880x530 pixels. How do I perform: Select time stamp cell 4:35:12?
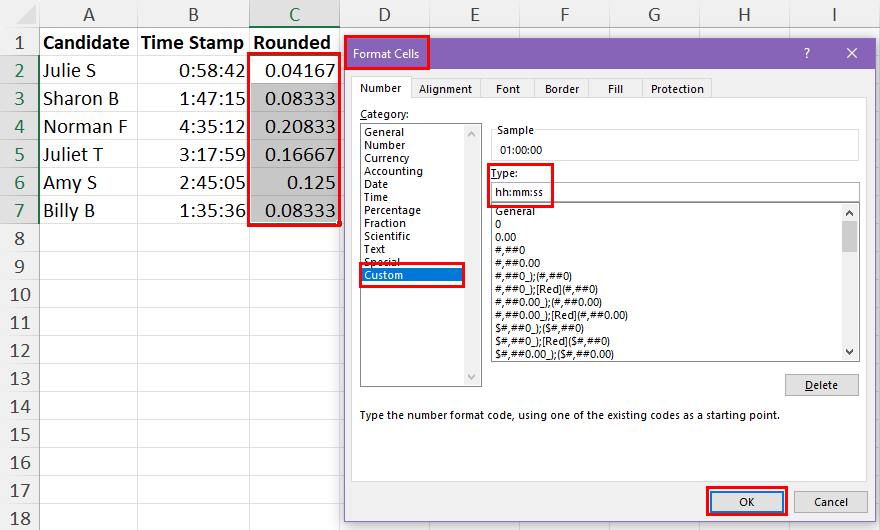coord(194,126)
